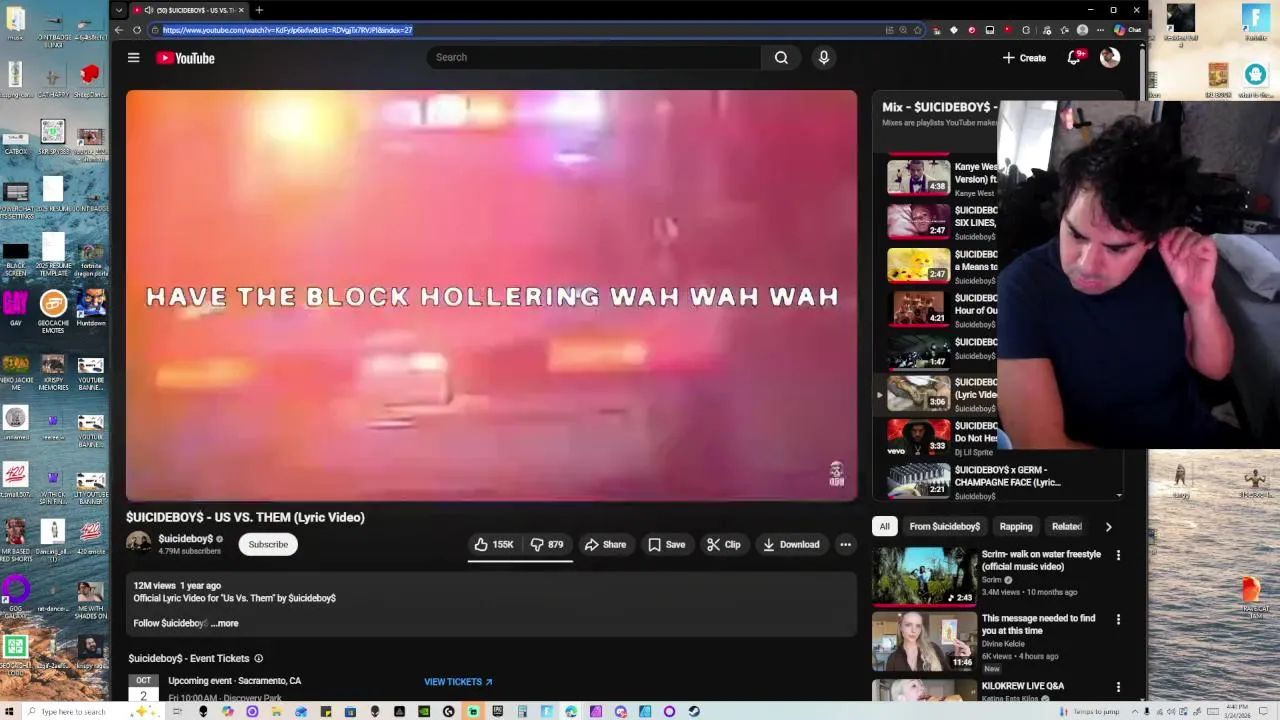Select the From $uicideboy$ chip
The image size is (1280, 720).
coord(944,526)
